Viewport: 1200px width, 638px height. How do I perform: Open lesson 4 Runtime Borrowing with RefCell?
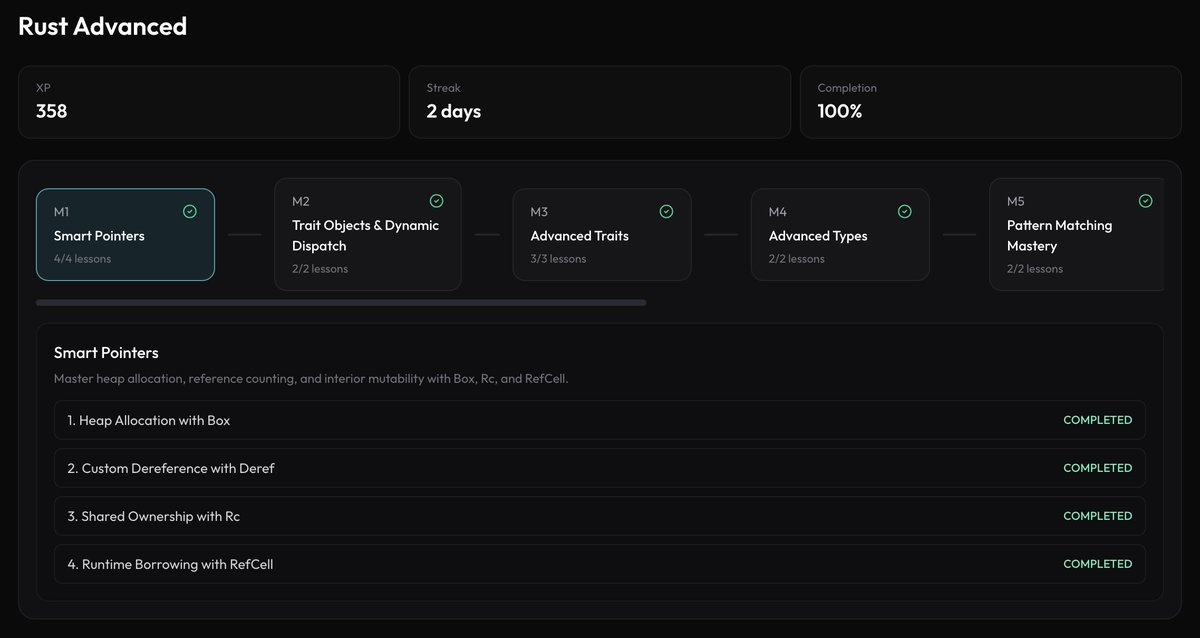tap(600, 564)
